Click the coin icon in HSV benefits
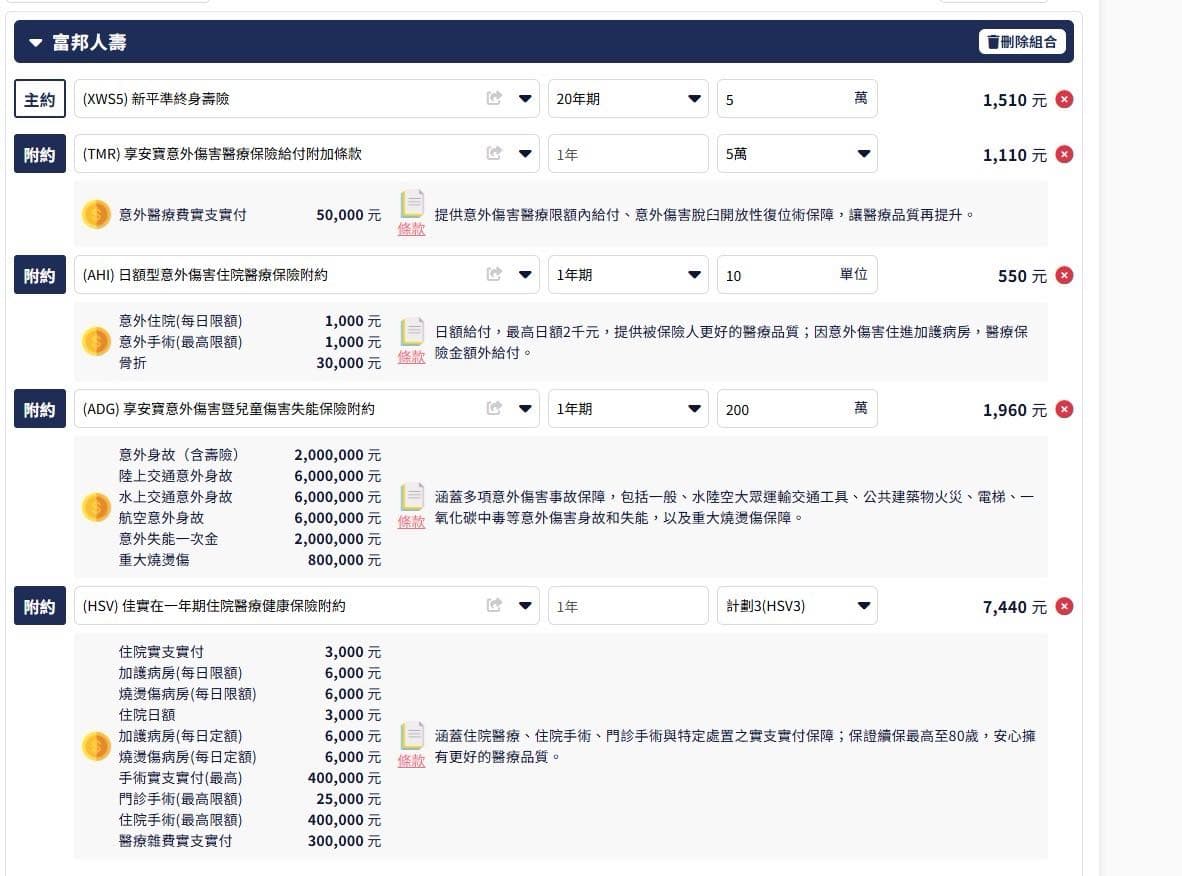This screenshot has height=876, width=1182. (96, 746)
